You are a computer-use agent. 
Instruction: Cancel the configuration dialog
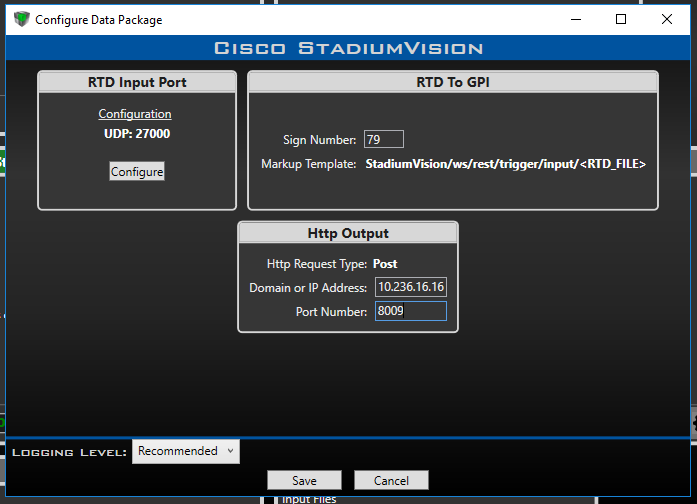[391, 480]
